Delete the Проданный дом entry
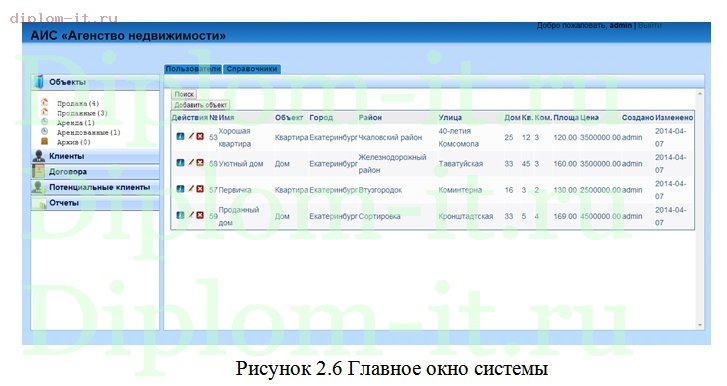 (200, 215)
